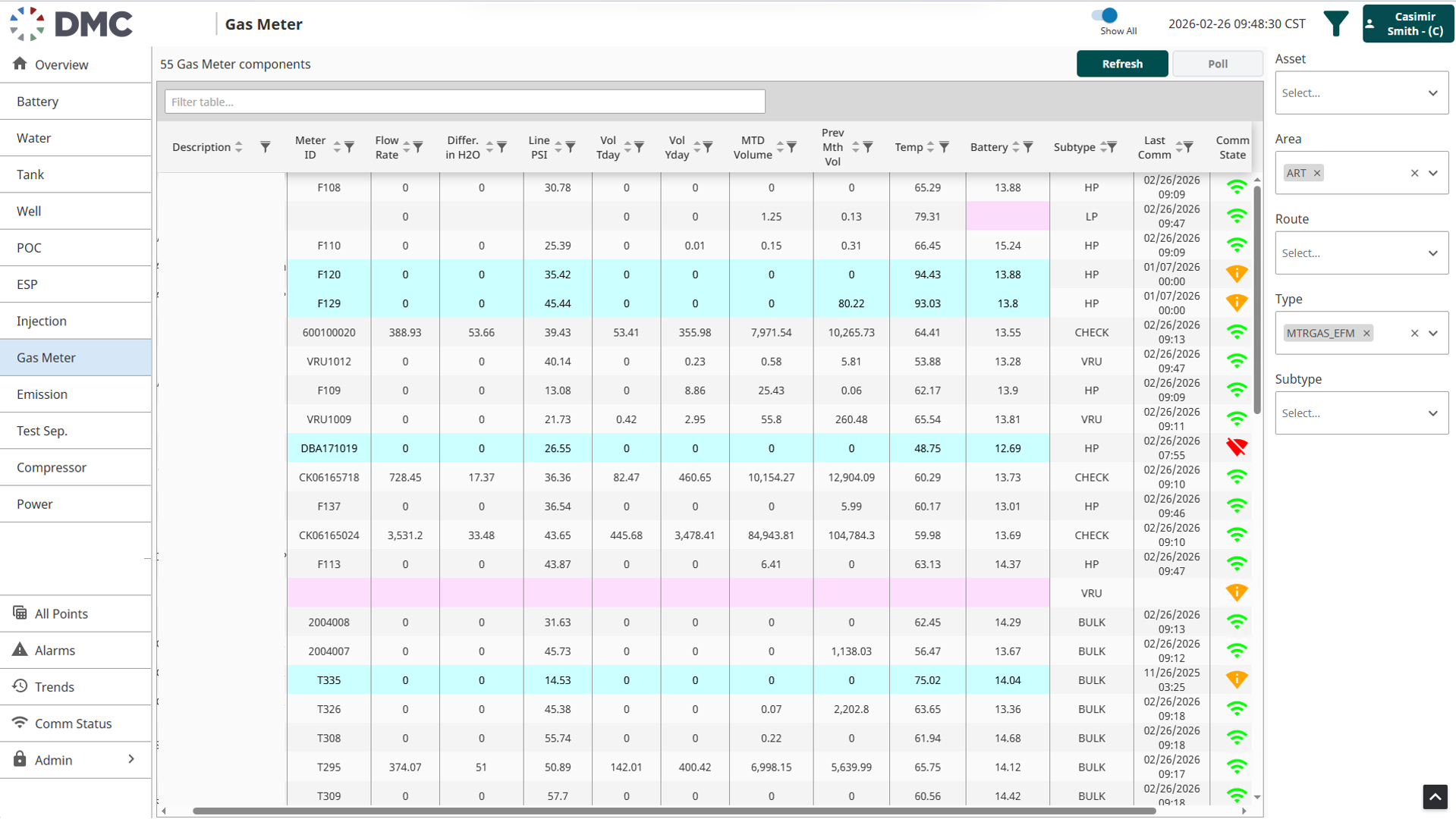Screen dimensions: 1456x819
Task: Open the Alarms page
Action: (x=76, y=650)
